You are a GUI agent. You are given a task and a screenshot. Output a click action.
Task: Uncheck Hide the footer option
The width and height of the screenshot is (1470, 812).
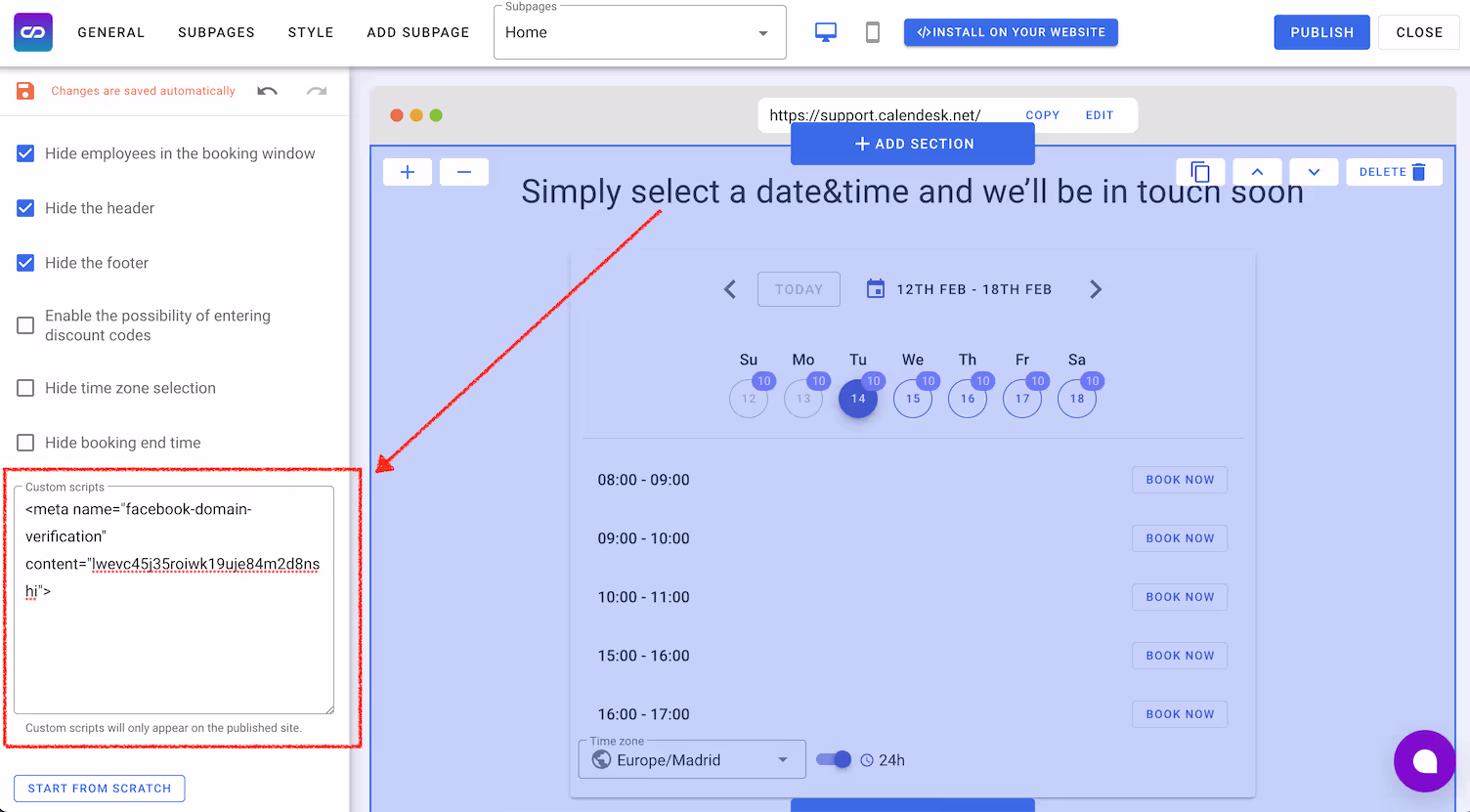[24, 263]
